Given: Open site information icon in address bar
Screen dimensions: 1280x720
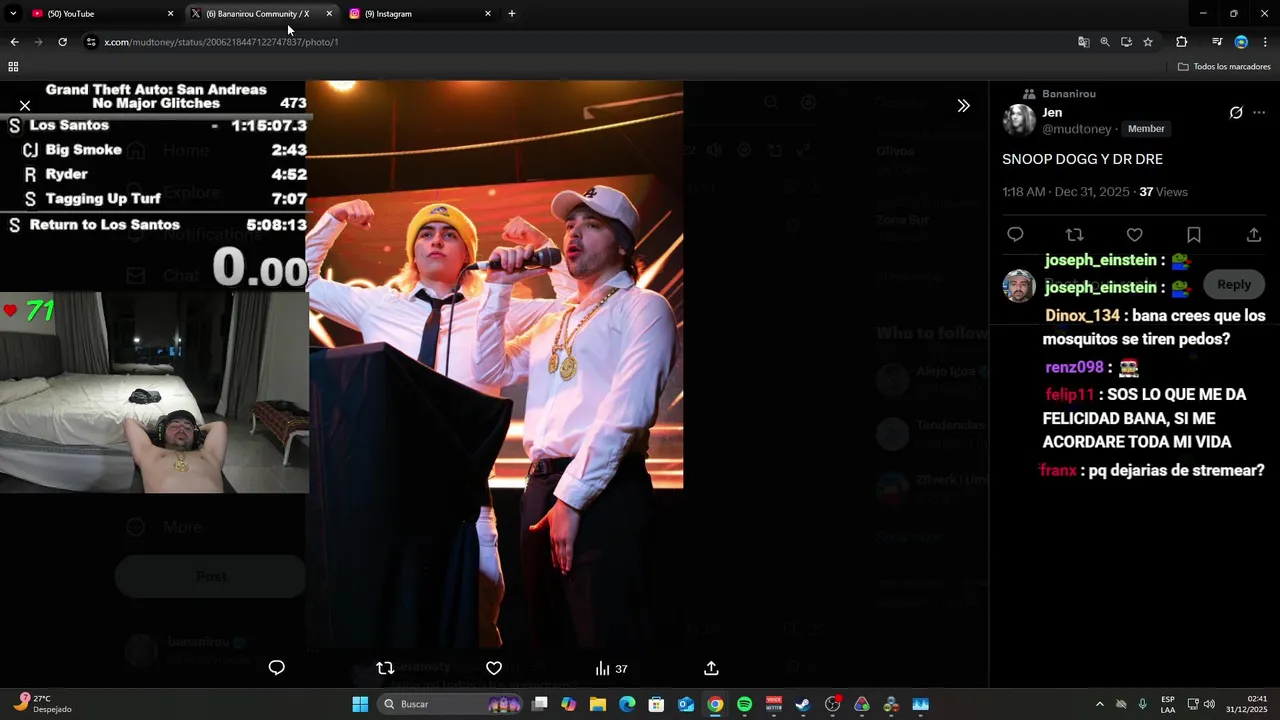Looking at the screenshot, I should (91, 42).
